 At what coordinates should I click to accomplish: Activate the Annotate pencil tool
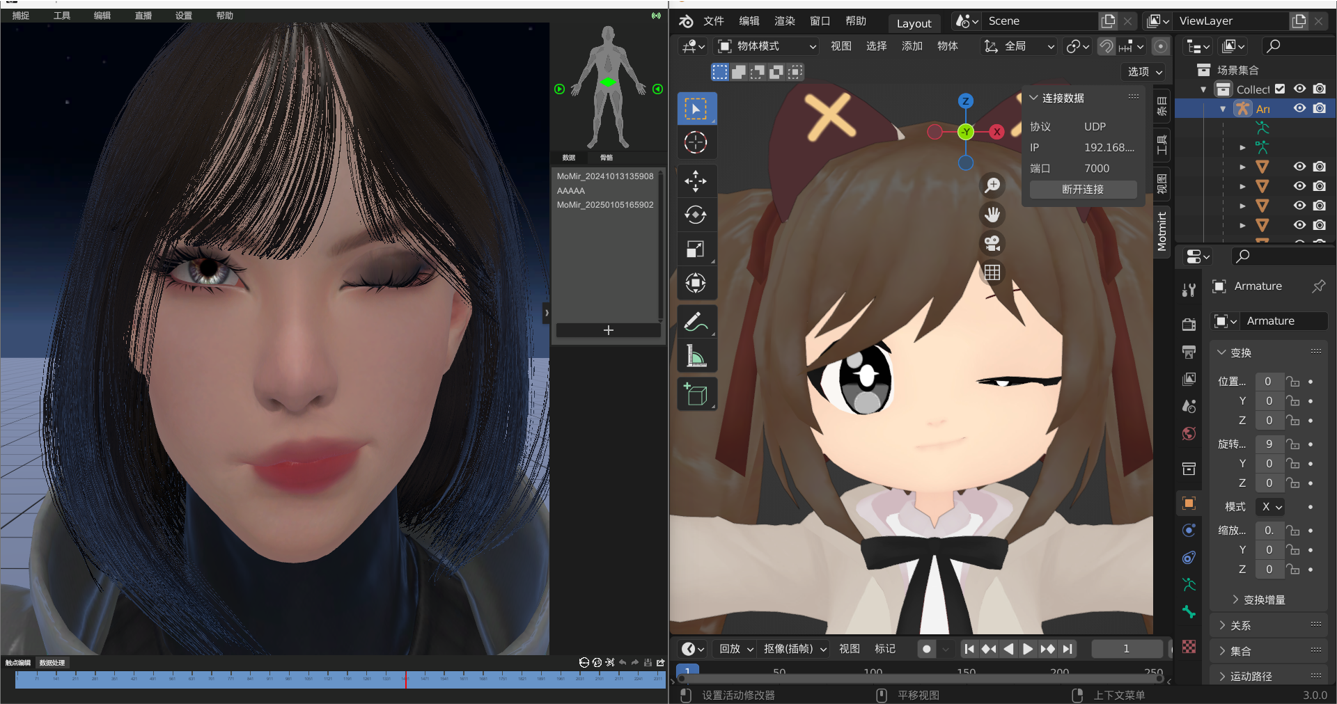pyautogui.click(x=695, y=322)
